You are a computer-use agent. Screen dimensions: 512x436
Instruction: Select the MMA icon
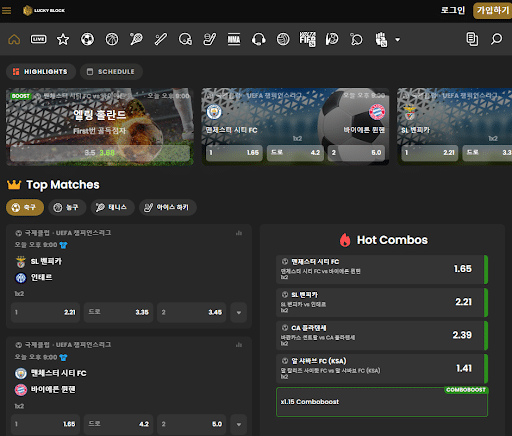tap(234, 39)
